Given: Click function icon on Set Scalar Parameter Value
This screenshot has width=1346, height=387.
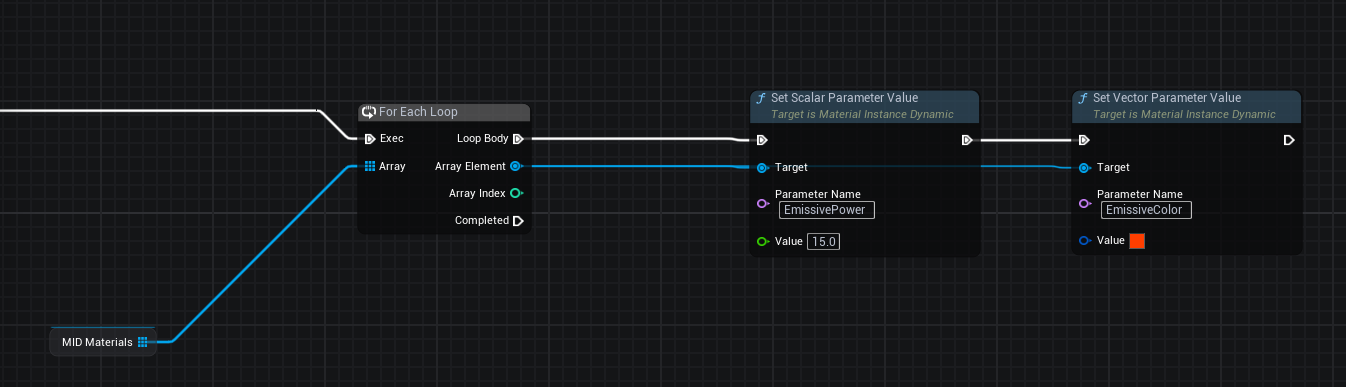Looking at the screenshot, I should 761,98.
